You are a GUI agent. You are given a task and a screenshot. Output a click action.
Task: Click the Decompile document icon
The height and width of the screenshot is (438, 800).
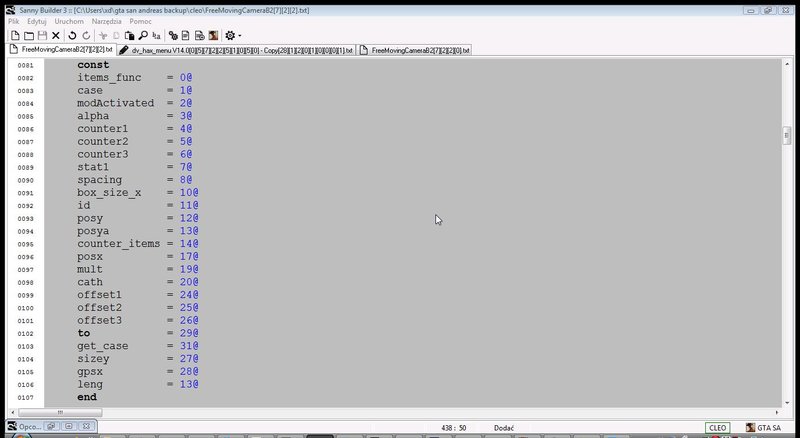186,35
